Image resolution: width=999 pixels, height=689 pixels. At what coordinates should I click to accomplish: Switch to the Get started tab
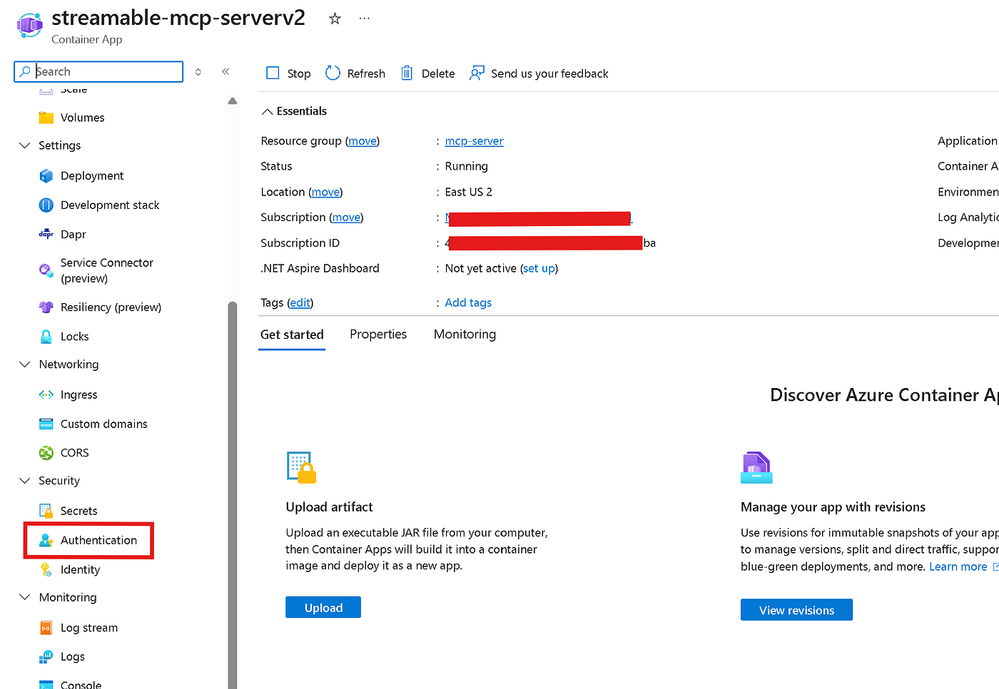click(x=292, y=335)
